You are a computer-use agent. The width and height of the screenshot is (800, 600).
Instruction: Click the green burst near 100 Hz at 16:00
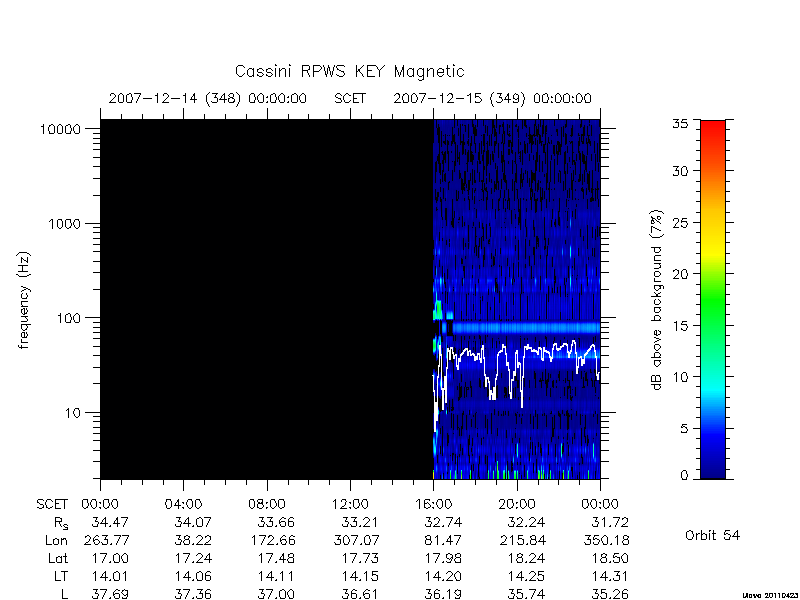(x=438, y=311)
